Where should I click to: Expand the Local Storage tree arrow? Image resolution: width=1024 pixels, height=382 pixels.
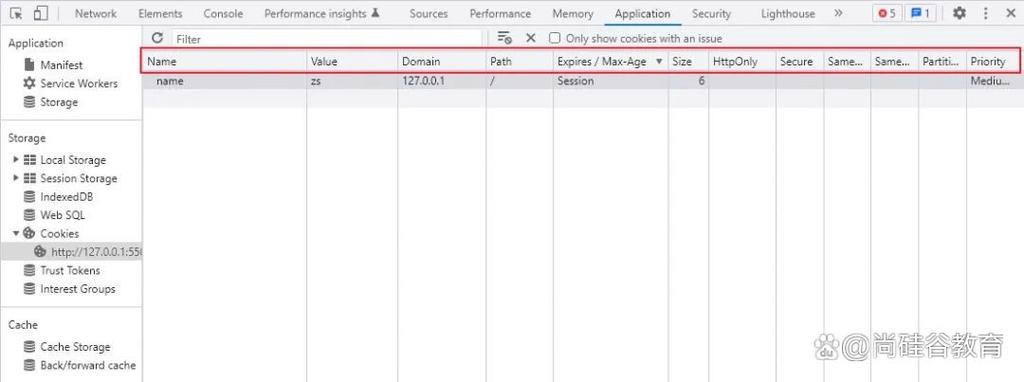(16, 159)
